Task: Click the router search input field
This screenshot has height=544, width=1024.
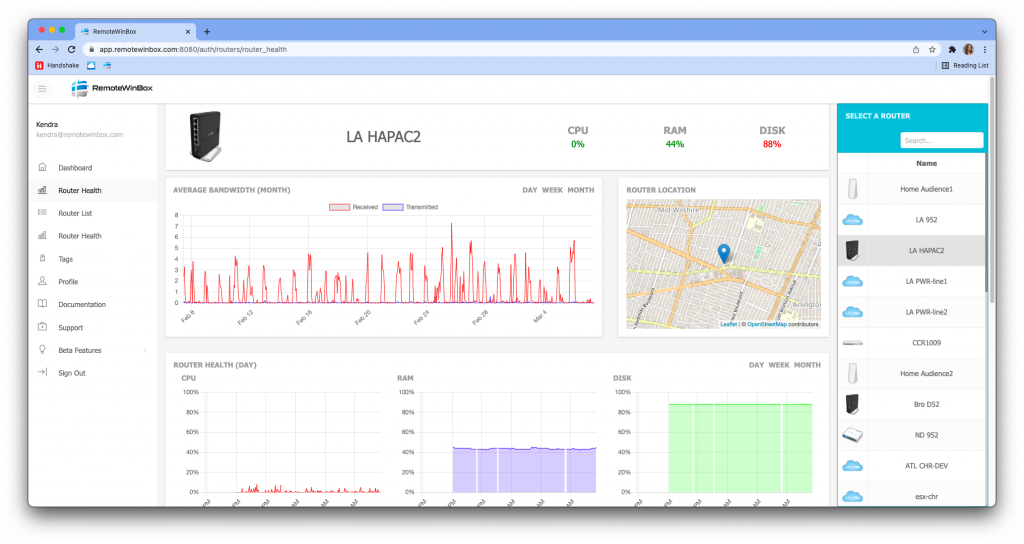Action: (941, 140)
